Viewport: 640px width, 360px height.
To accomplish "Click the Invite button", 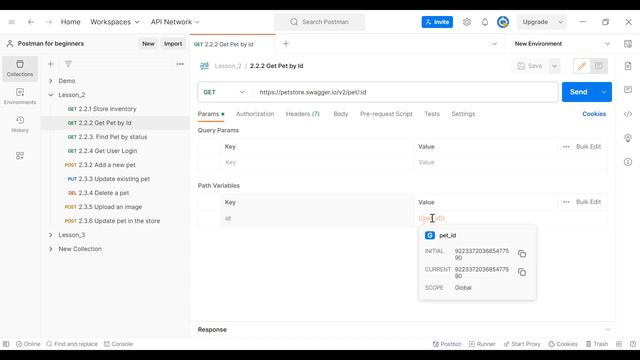I will [437, 22].
